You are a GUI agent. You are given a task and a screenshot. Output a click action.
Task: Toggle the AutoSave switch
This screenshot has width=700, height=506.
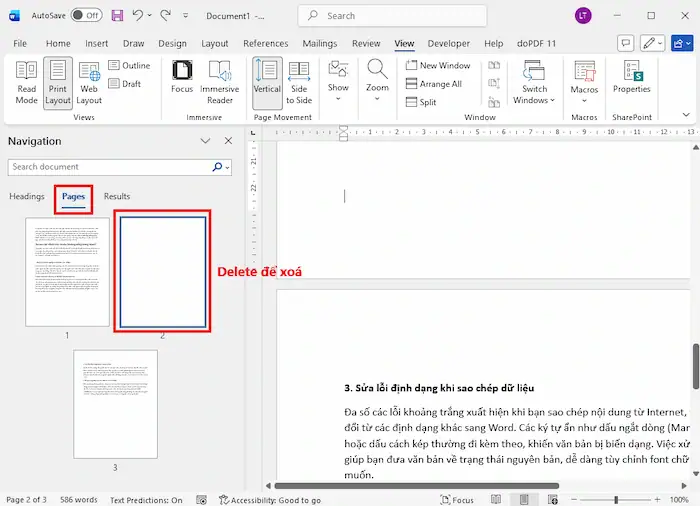86,16
